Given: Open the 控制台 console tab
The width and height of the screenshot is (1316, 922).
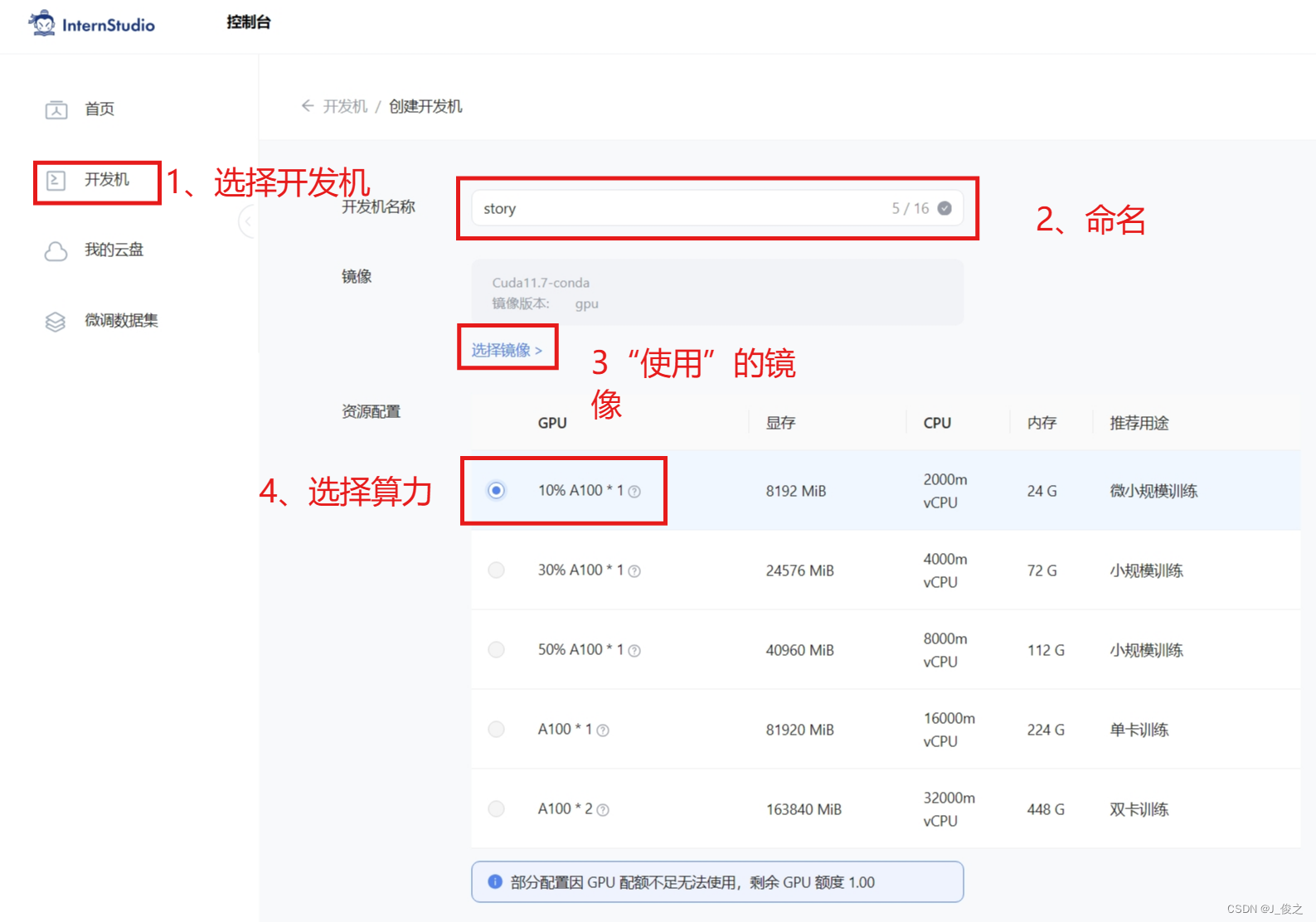Looking at the screenshot, I should [249, 22].
